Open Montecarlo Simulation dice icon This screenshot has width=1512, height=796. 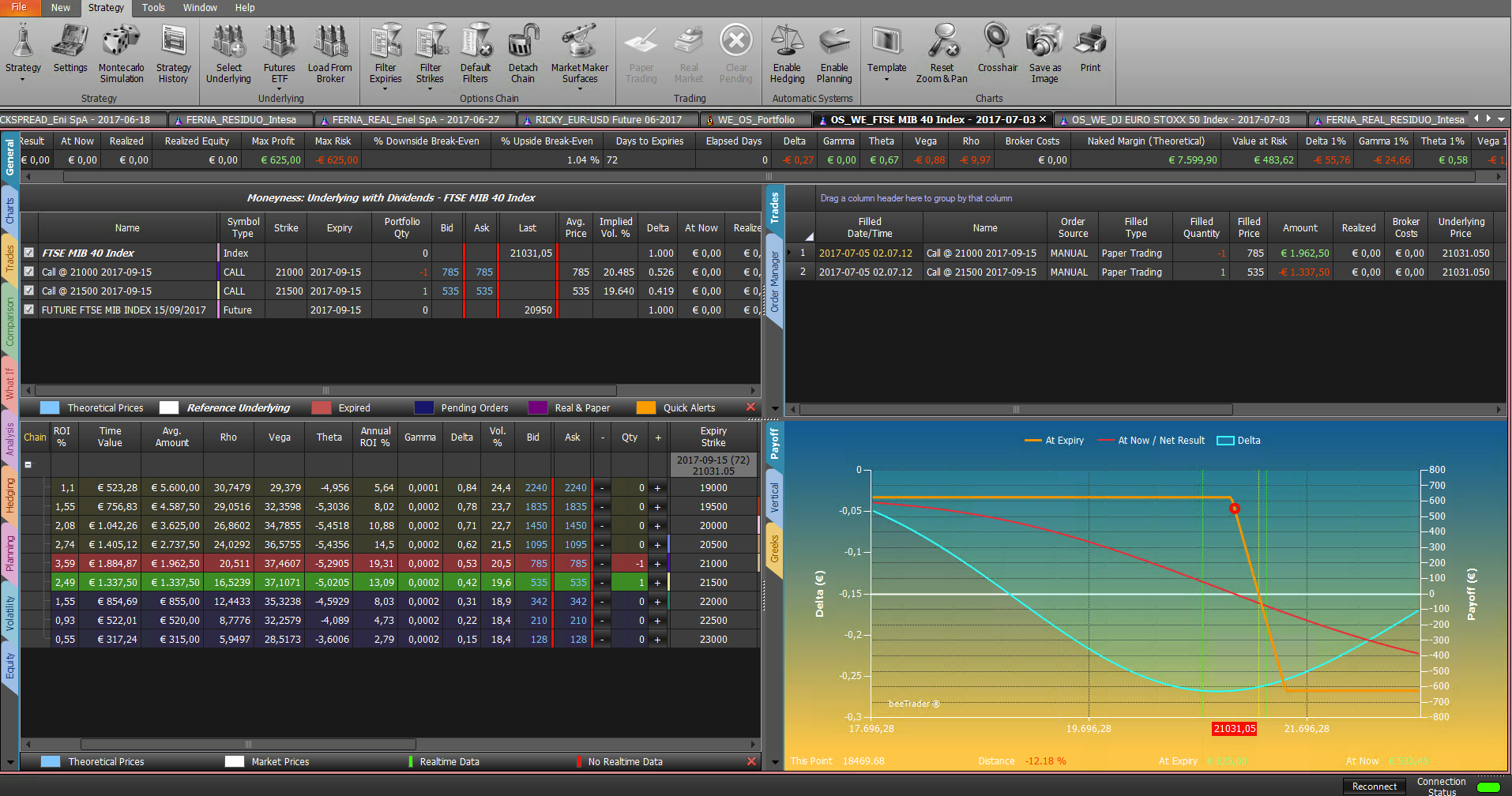pos(121,52)
